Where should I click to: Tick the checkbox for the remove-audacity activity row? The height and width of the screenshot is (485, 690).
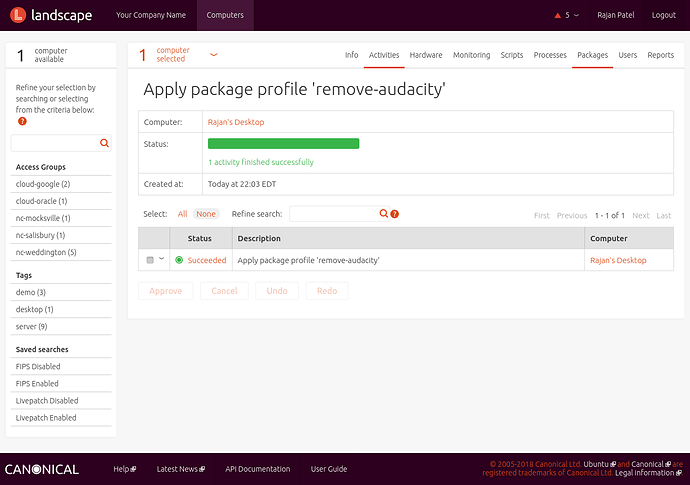[x=150, y=260]
